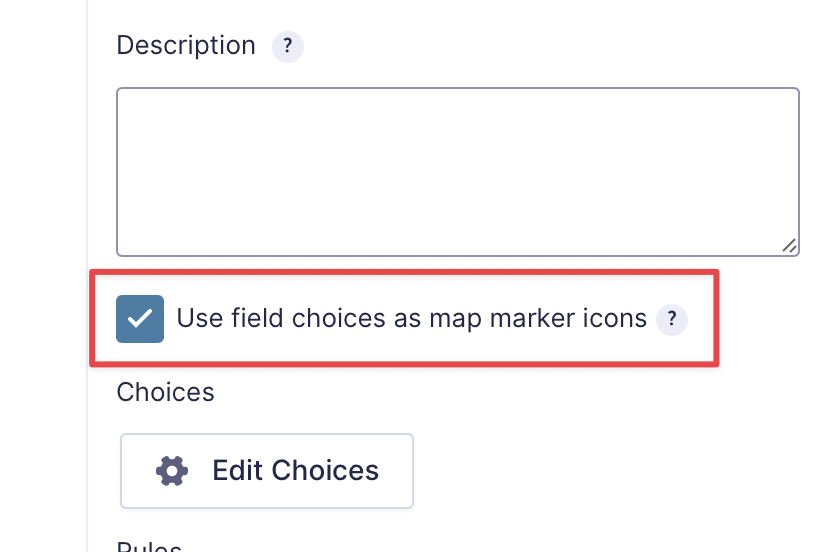The image size is (816, 552).
Task: Uncheck Use field choices as map marker icons
Action: (x=140, y=319)
